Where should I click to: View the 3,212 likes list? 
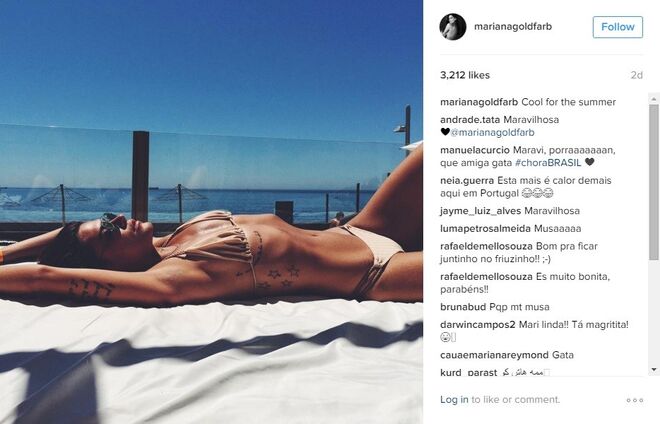click(x=465, y=75)
